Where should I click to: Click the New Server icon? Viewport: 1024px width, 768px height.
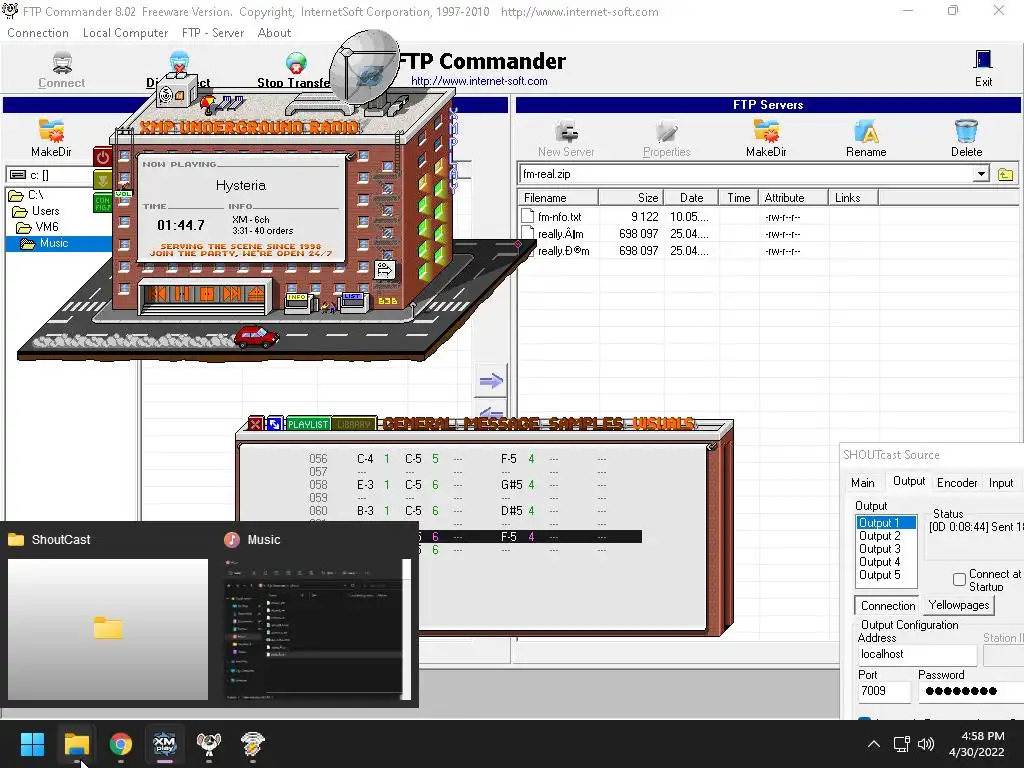[x=566, y=131]
